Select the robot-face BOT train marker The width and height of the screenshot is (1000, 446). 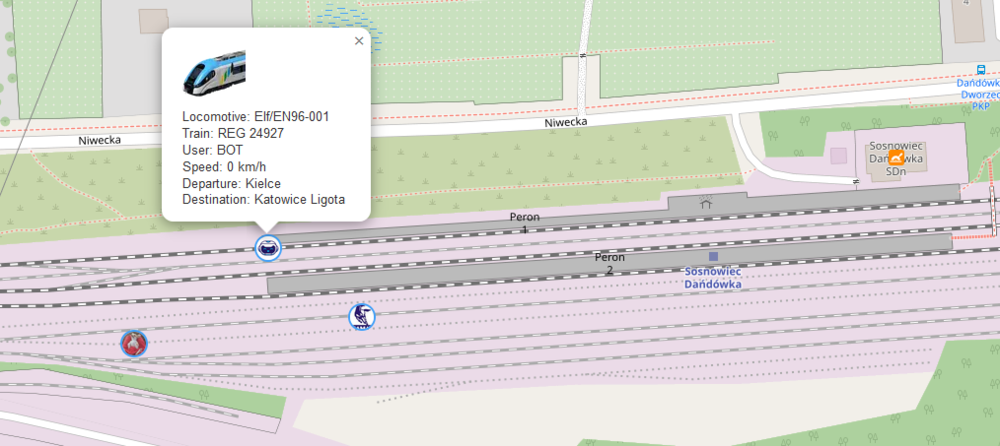[x=268, y=248]
